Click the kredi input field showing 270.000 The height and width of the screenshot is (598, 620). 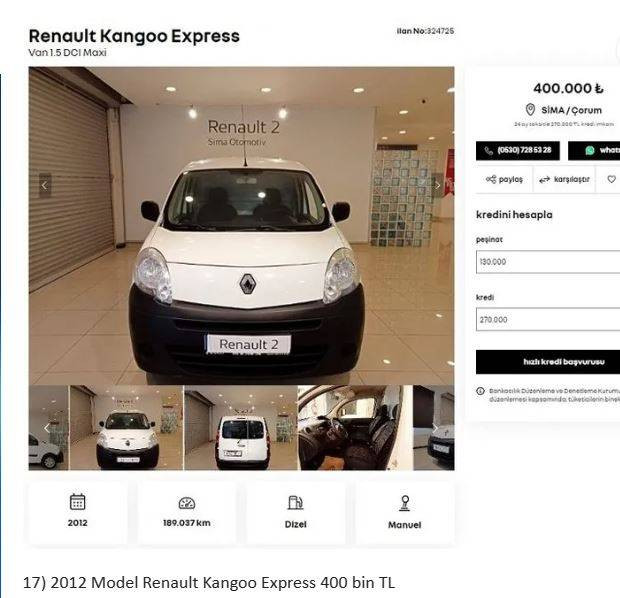pyautogui.click(x=548, y=319)
